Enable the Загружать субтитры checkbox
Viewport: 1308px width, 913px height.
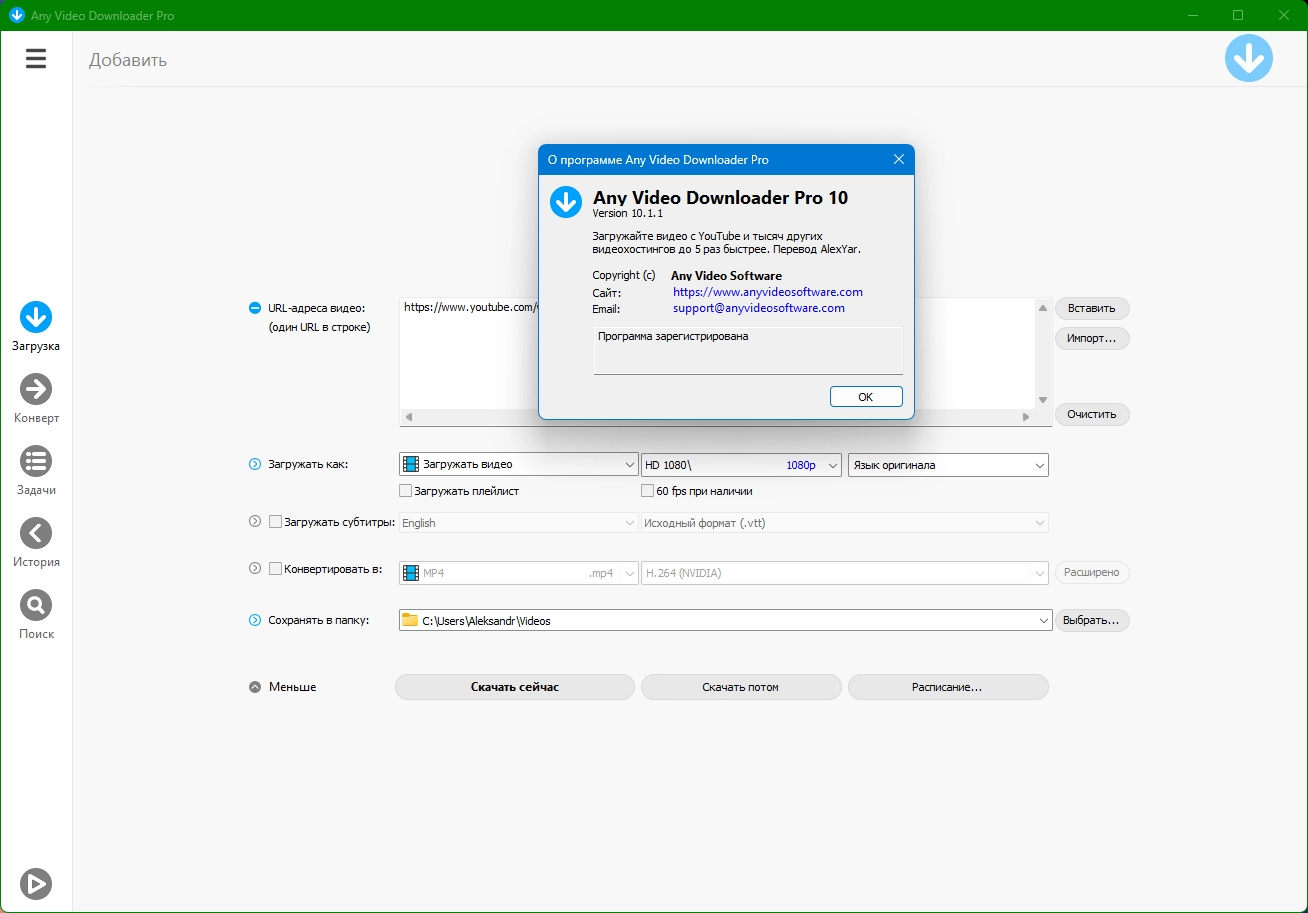click(x=276, y=522)
